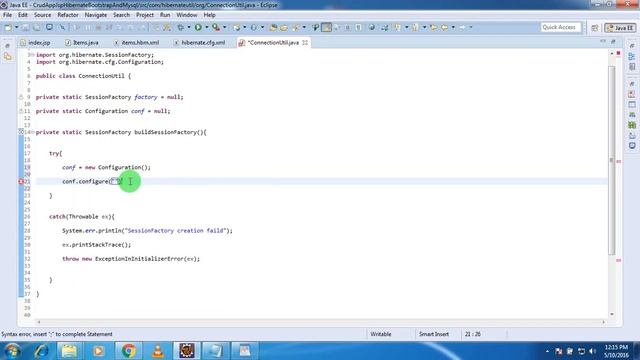
Task: Open the Navigate menu
Action: 96,15
